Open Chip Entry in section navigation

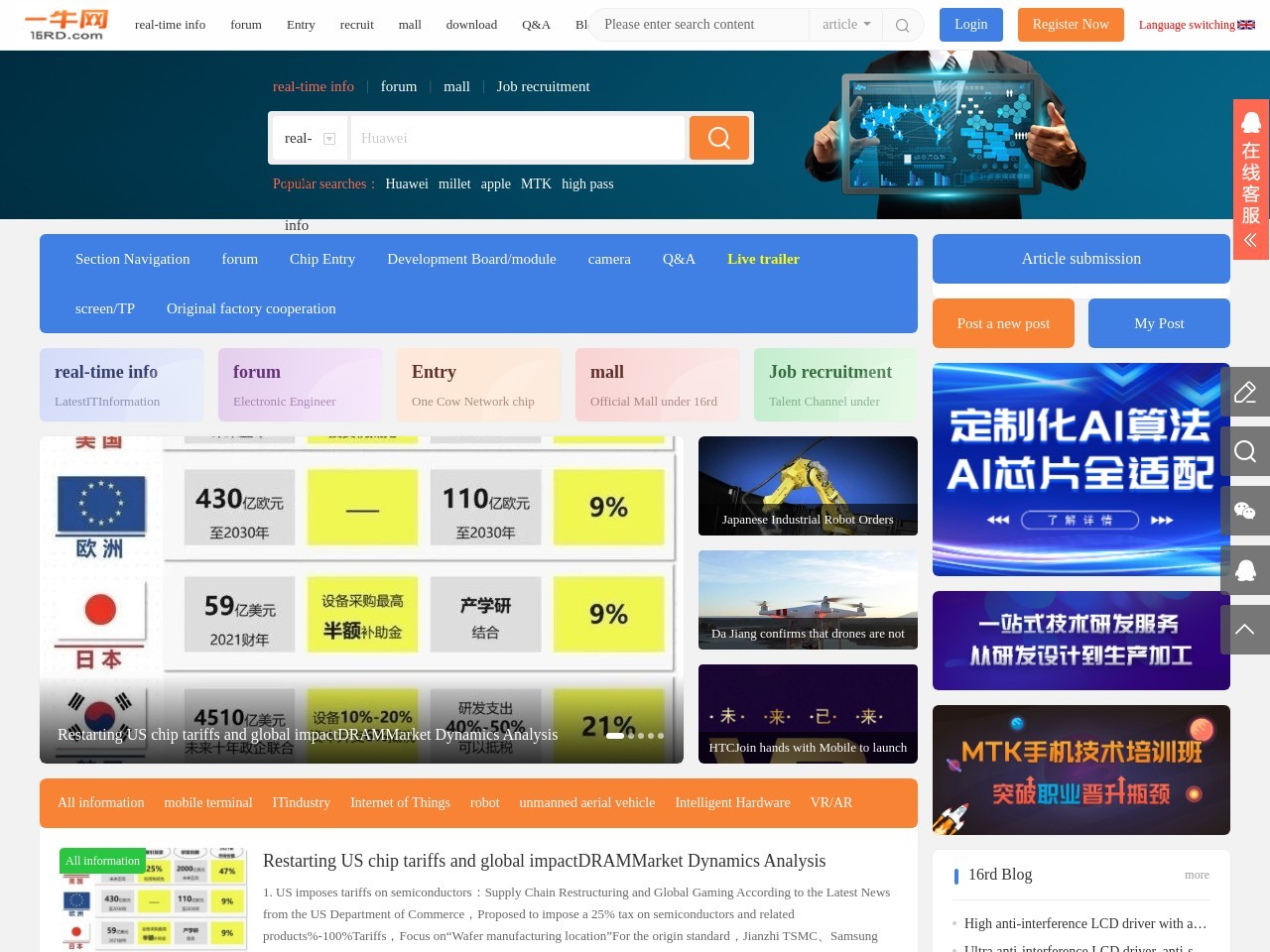click(x=322, y=259)
